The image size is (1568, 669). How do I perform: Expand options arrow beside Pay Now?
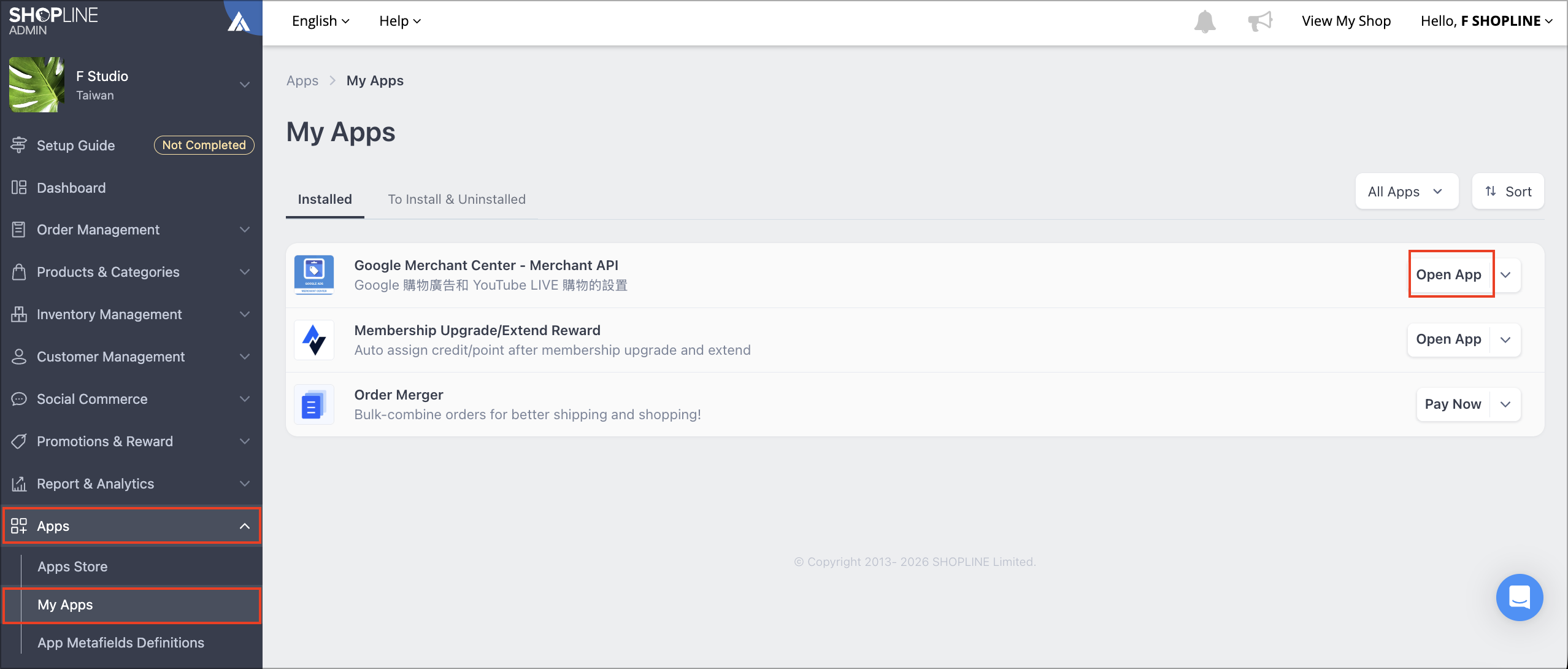click(1505, 404)
